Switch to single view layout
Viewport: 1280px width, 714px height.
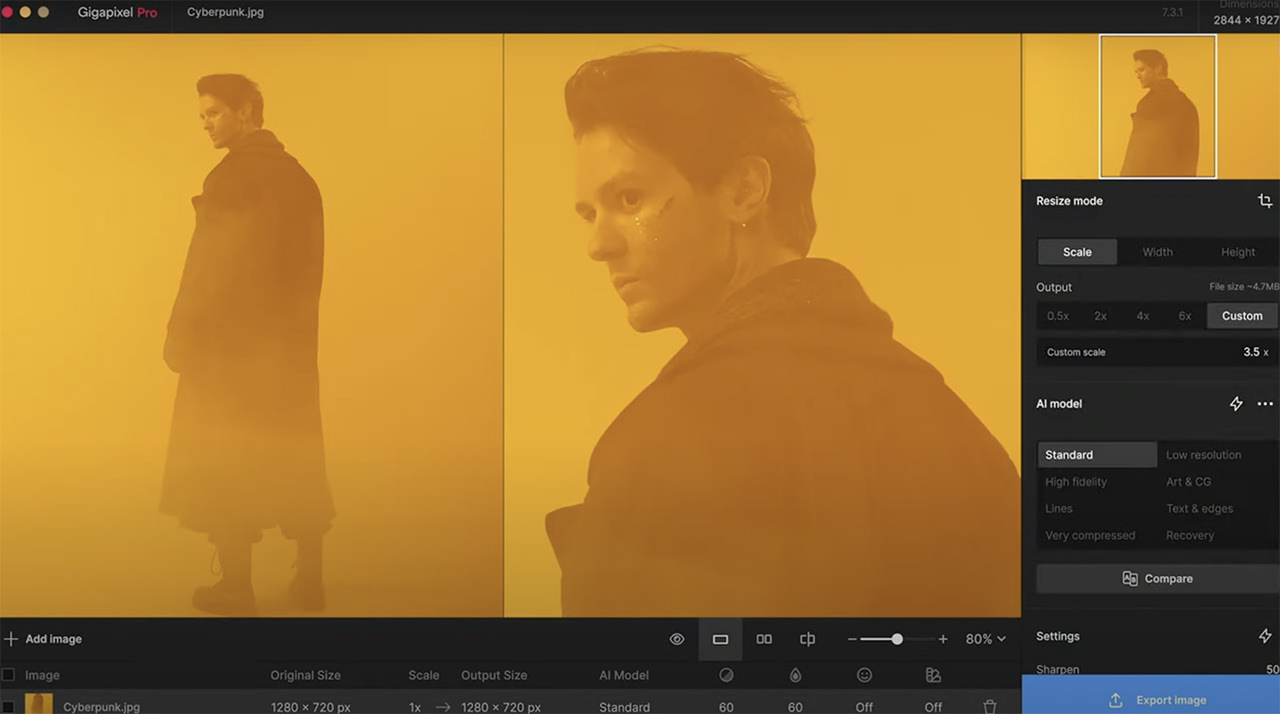click(x=720, y=639)
